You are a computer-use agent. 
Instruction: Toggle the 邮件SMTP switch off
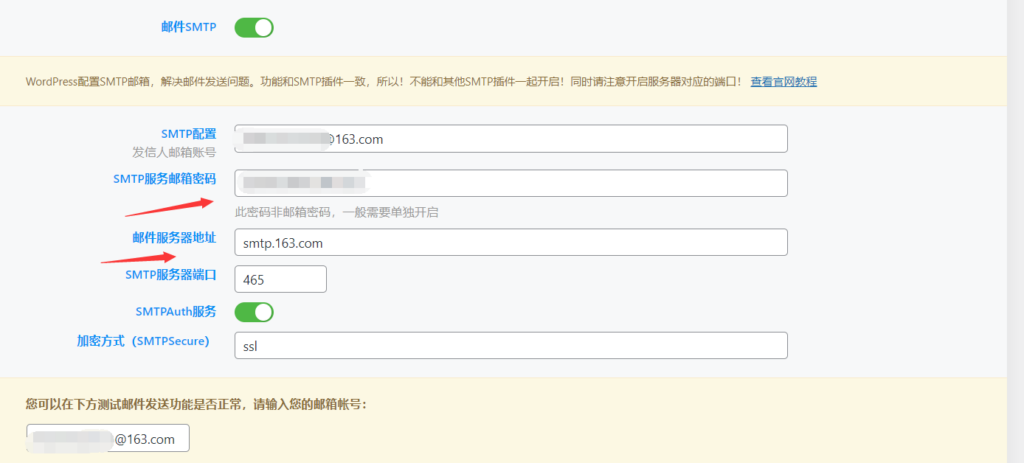pos(254,27)
